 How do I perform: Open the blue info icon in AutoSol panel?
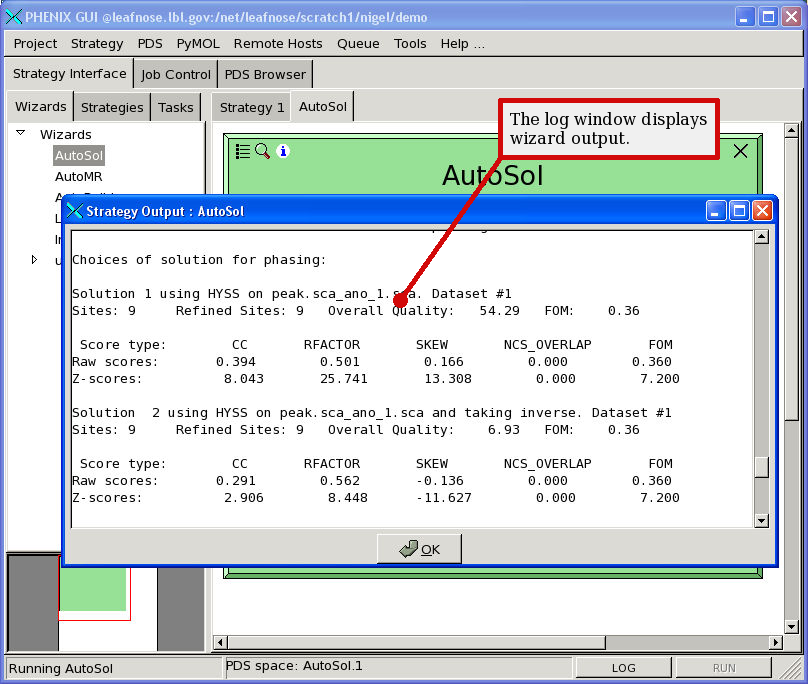283,151
